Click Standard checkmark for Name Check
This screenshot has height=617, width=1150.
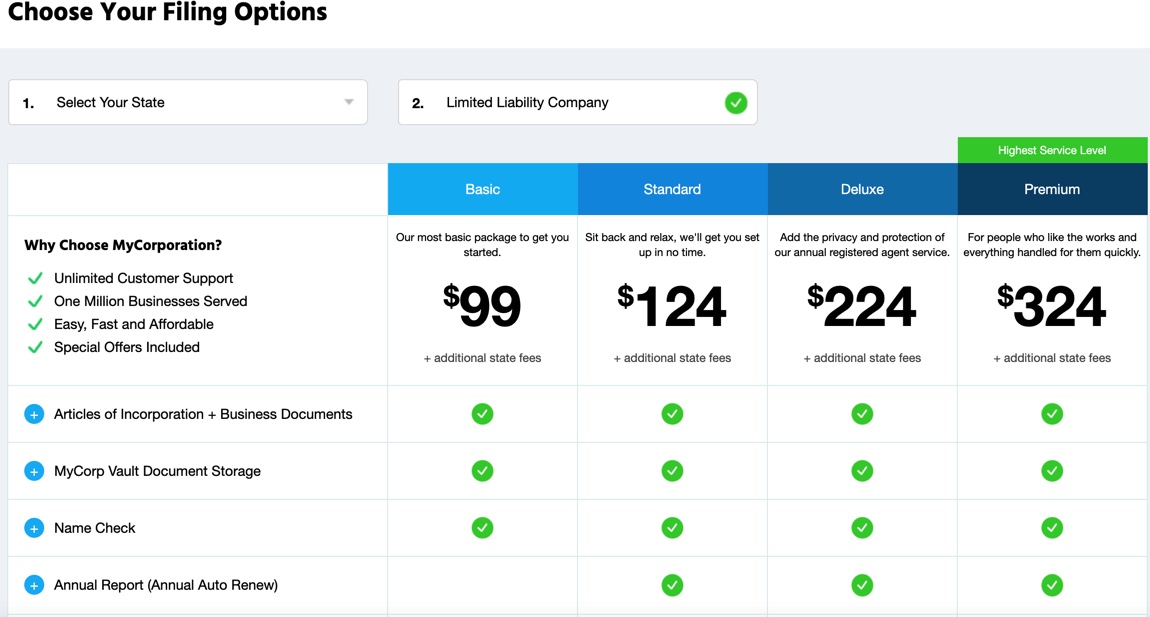click(x=673, y=527)
